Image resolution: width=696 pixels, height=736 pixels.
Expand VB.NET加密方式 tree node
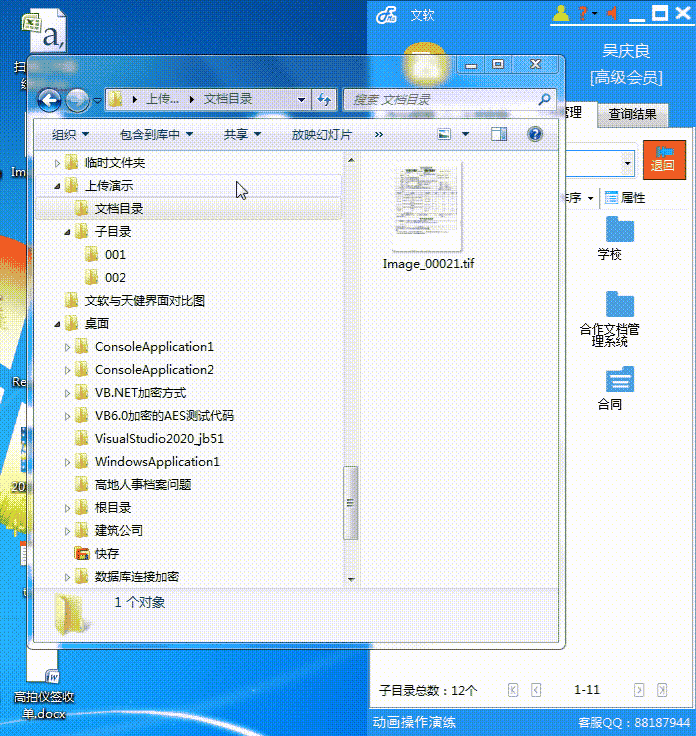point(67,393)
